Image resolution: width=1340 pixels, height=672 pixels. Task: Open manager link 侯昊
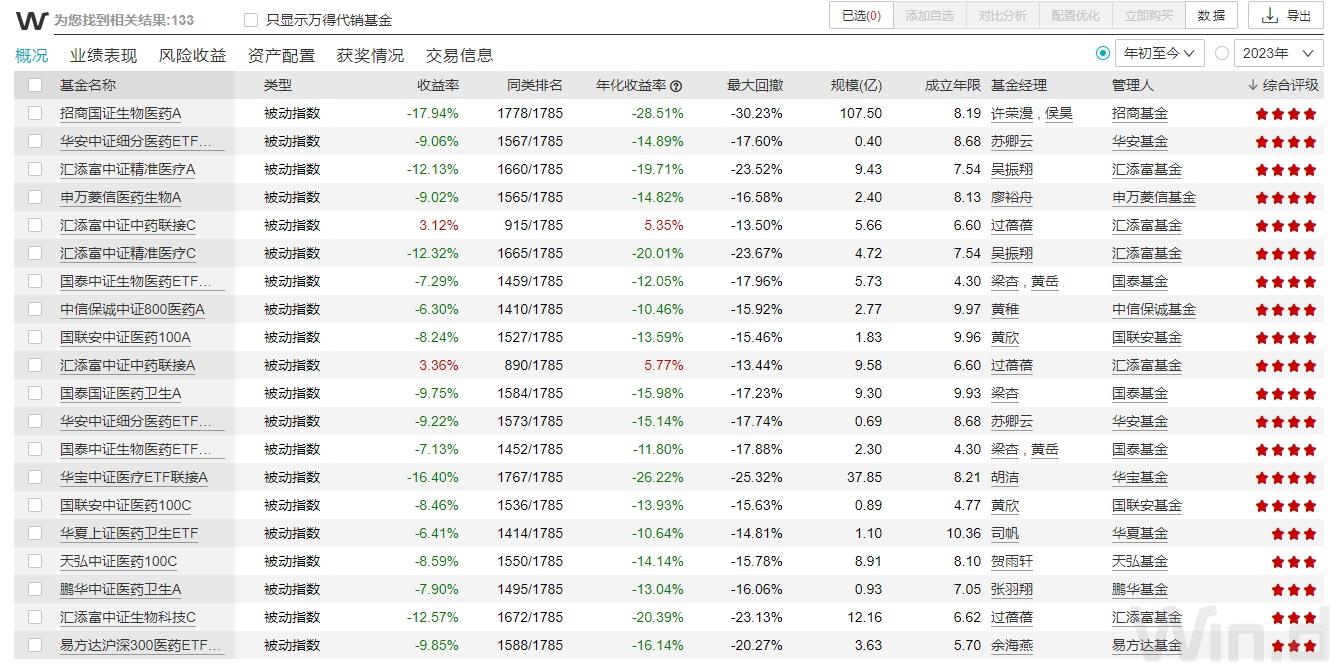click(1059, 114)
